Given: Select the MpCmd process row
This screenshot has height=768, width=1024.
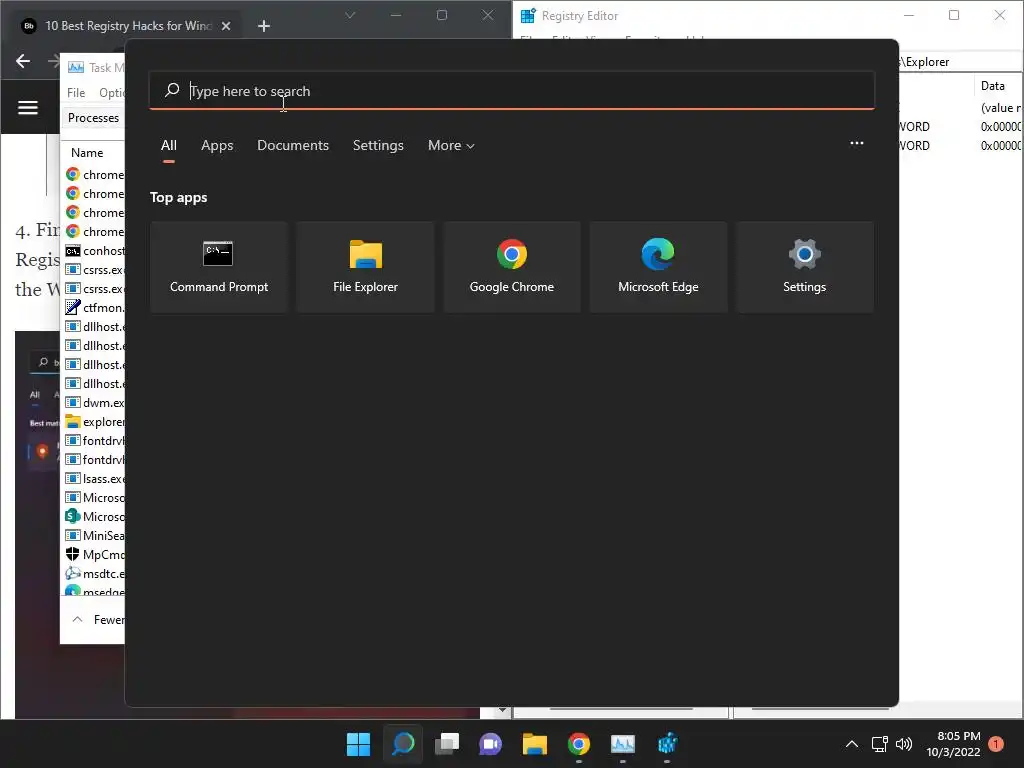Looking at the screenshot, I should coord(95,554).
